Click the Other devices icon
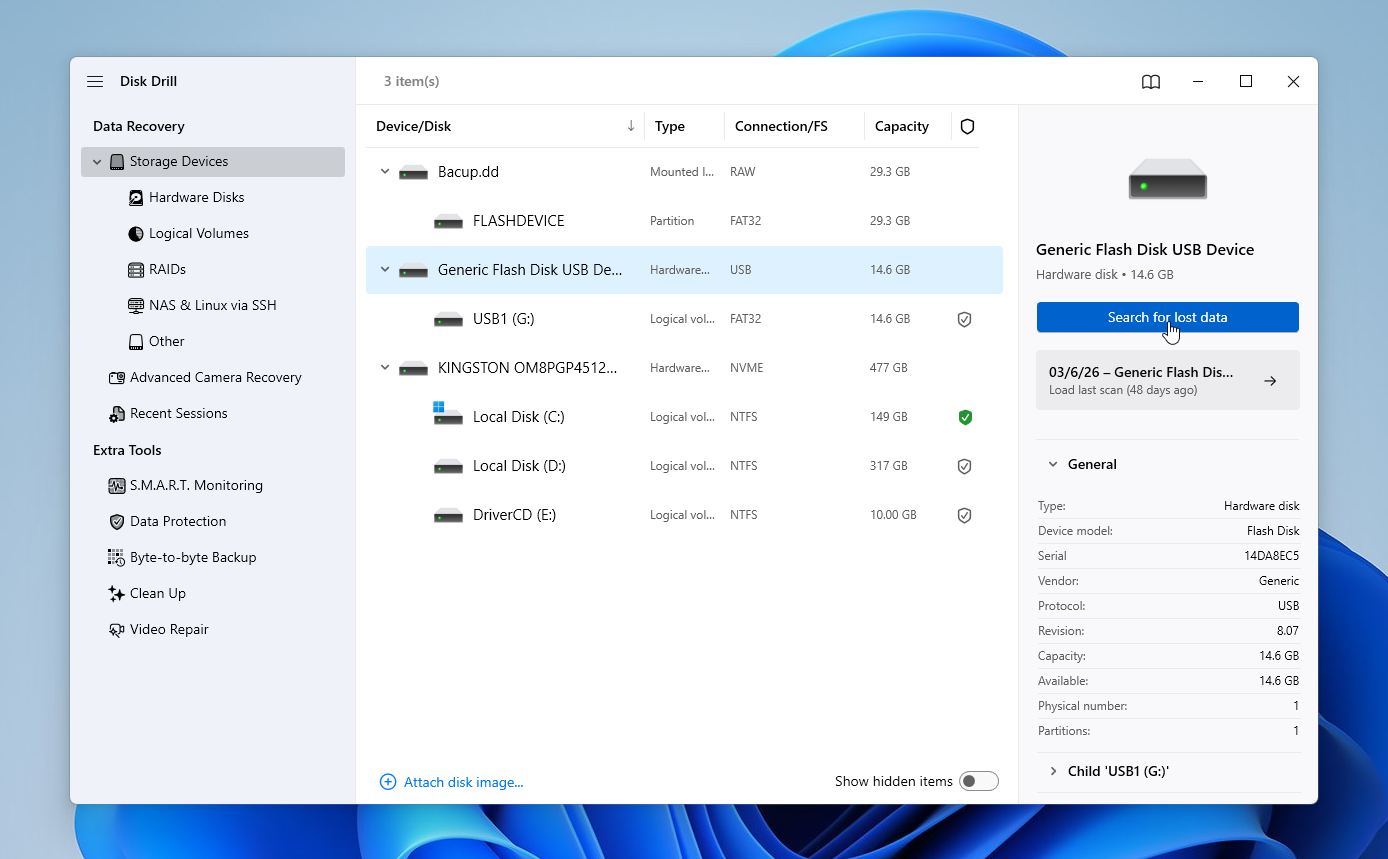This screenshot has height=859, width=1388. click(136, 342)
